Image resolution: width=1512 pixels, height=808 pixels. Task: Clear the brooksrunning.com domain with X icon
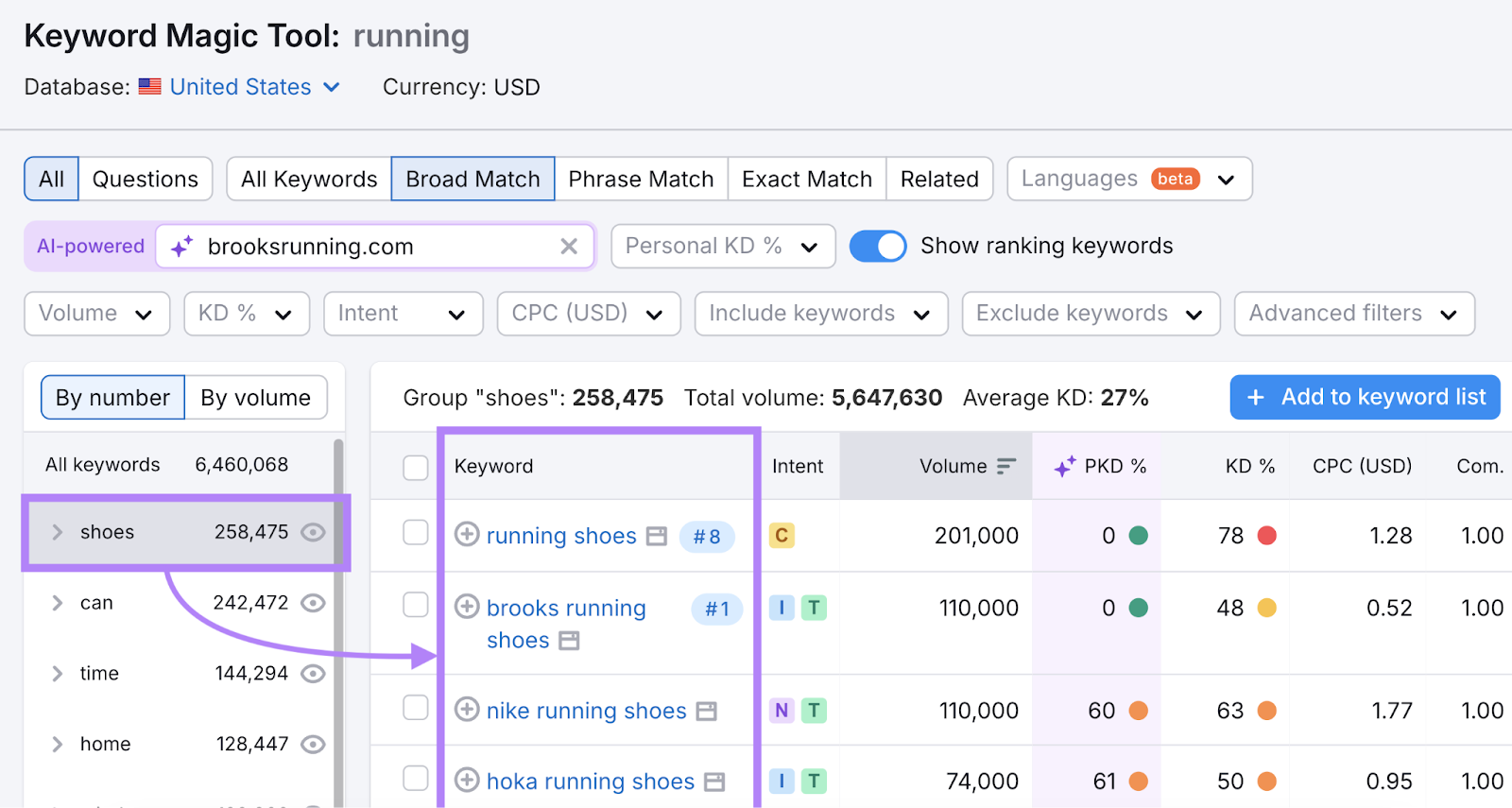coord(569,247)
